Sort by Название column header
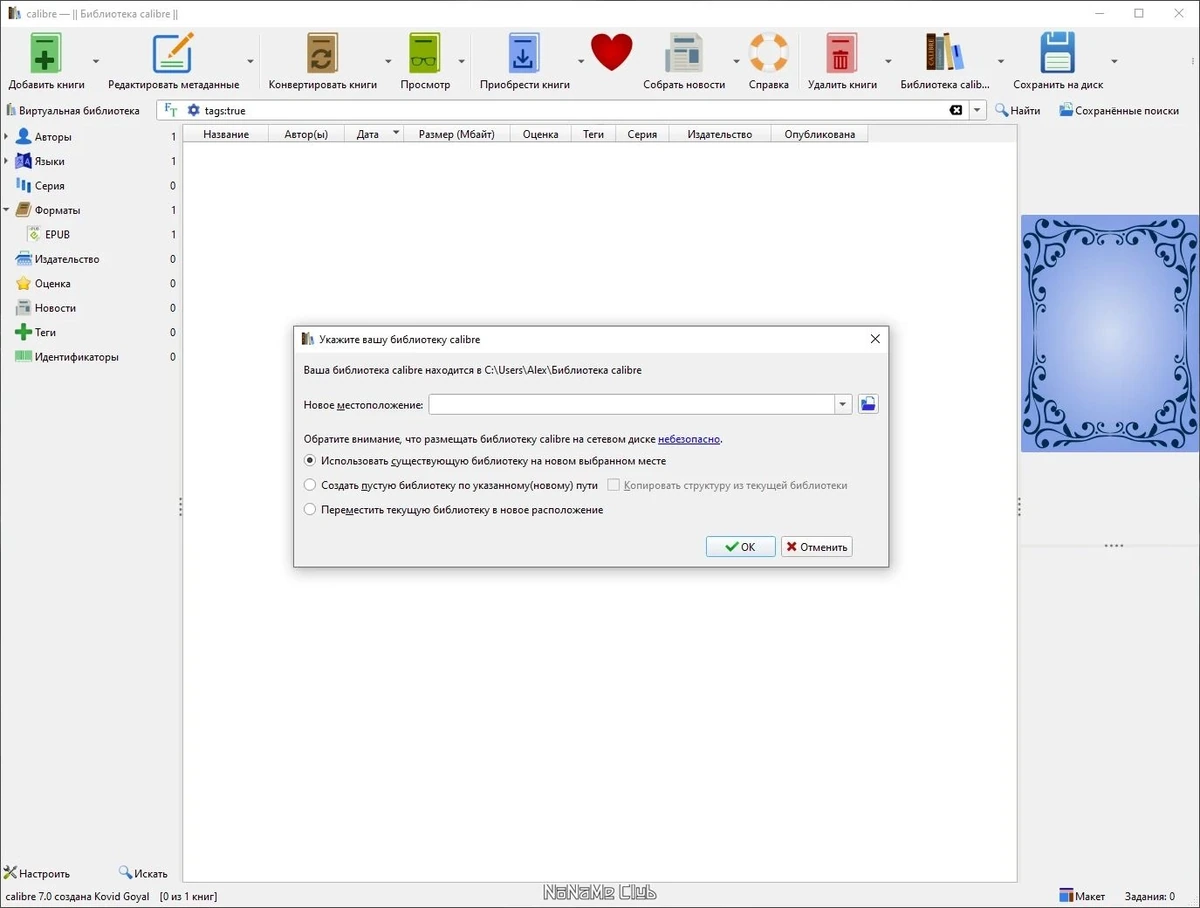The height and width of the screenshot is (908, 1200). pyautogui.click(x=226, y=134)
